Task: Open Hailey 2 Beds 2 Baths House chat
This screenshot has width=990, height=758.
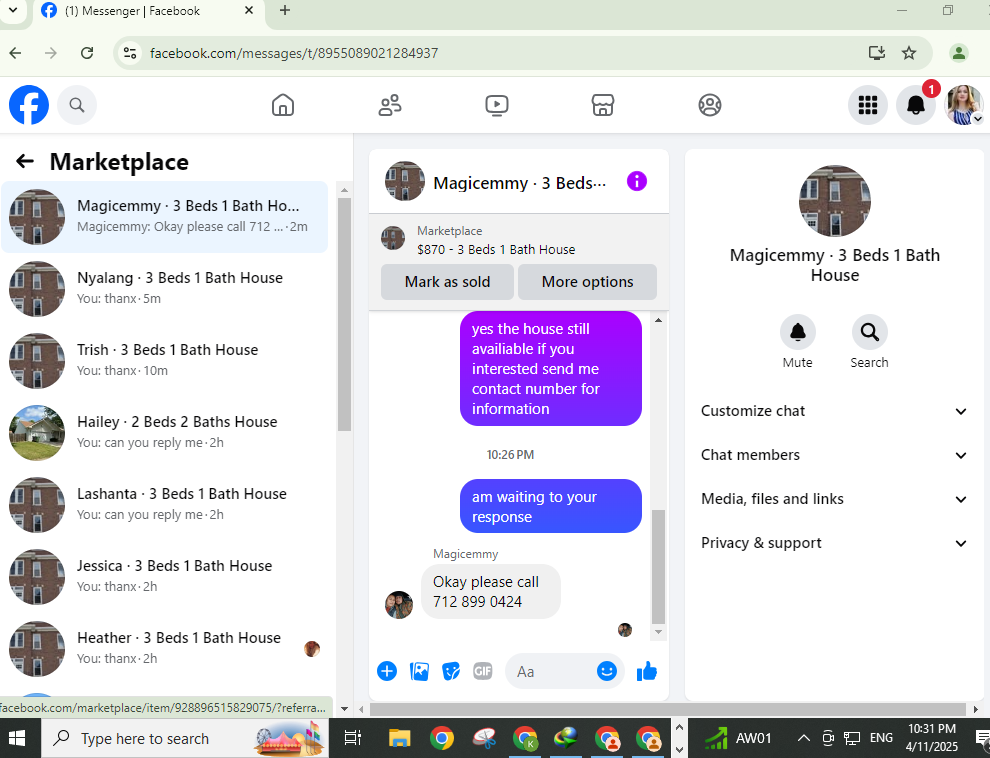Action: 164,432
